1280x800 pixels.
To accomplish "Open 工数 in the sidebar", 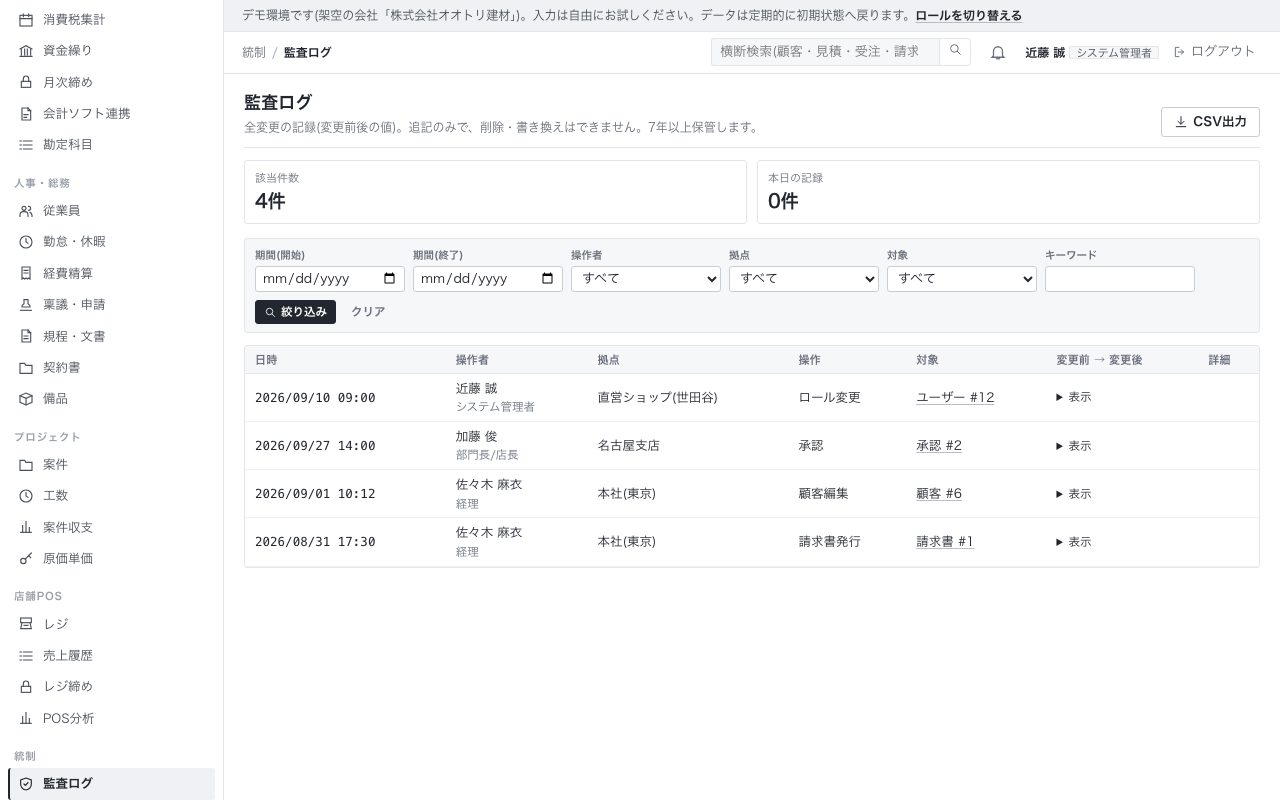I will click(x=111, y=496).
